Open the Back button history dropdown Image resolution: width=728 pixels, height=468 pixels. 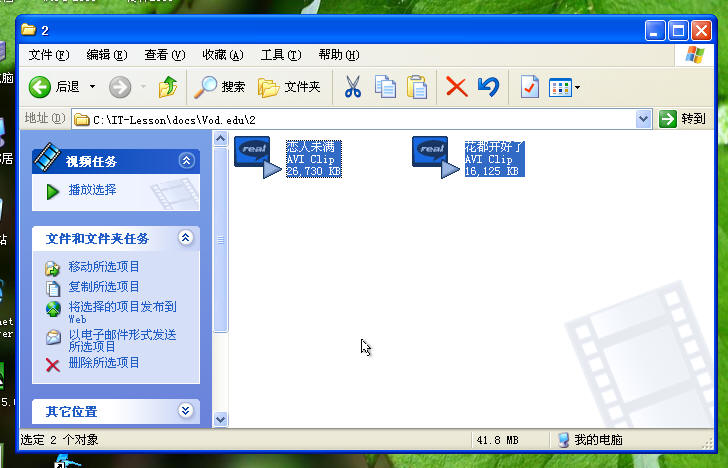coord(93,88)
